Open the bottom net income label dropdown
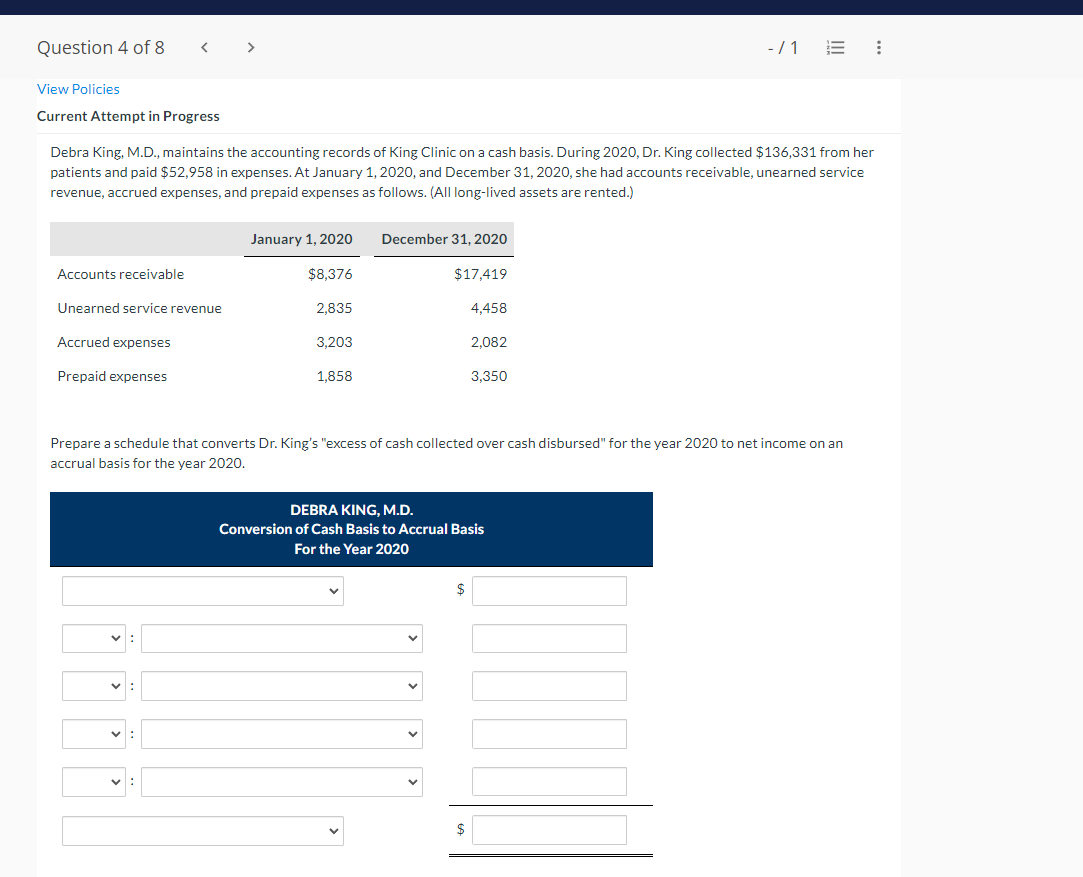This screenshot has width=1083, height=877. point(203,830)
